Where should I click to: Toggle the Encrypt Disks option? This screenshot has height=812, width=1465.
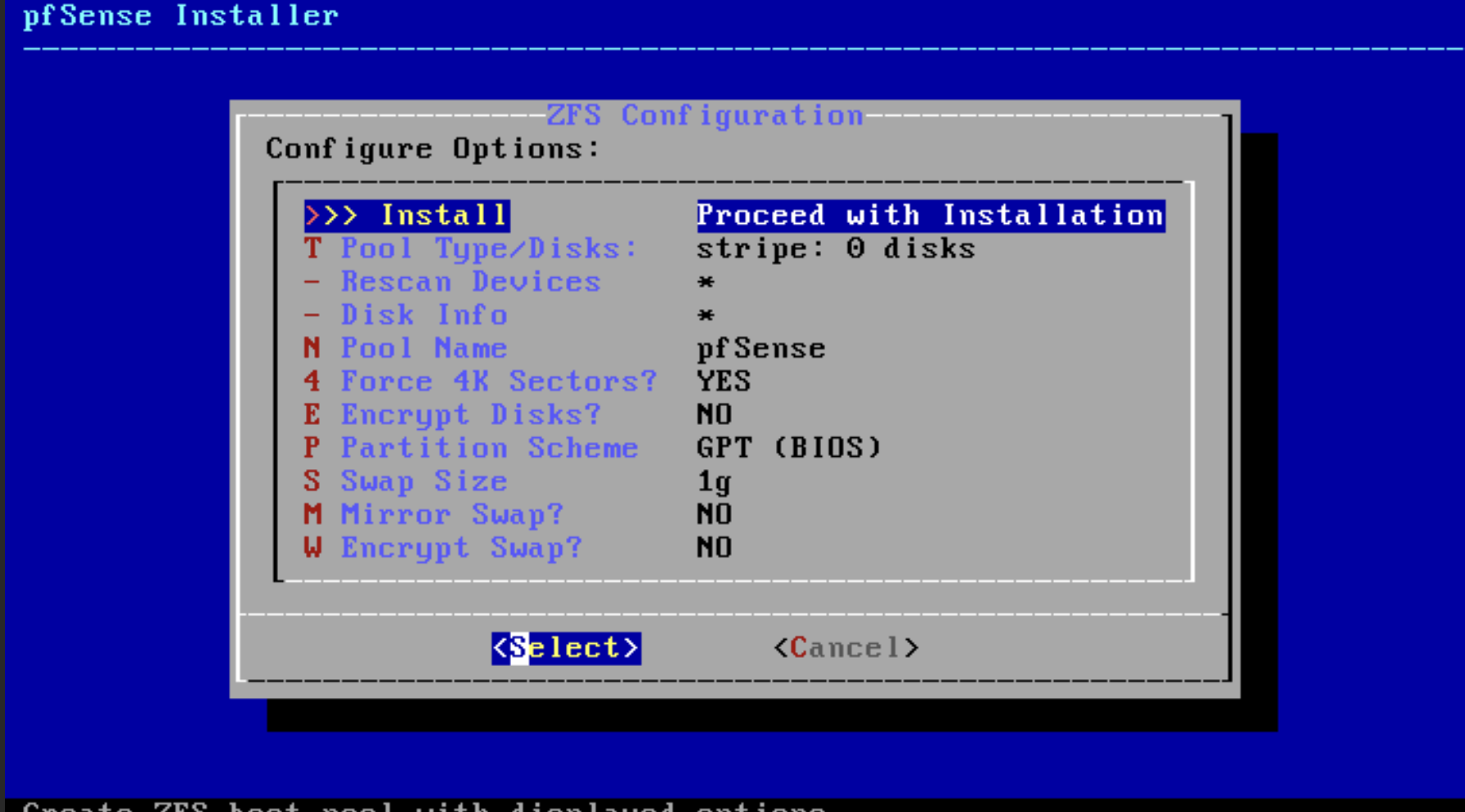pyautogui.click(x=452, y=415)
